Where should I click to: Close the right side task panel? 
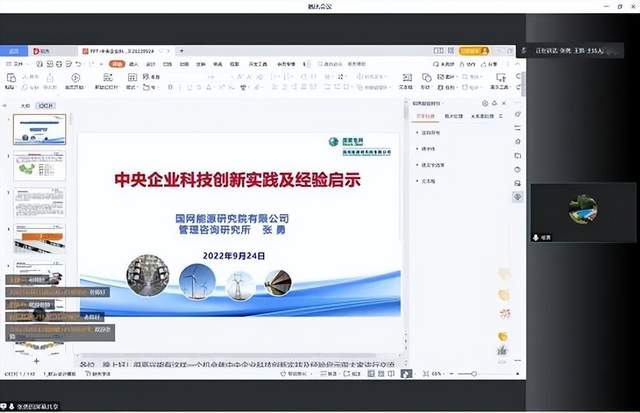tap(504, 103)
